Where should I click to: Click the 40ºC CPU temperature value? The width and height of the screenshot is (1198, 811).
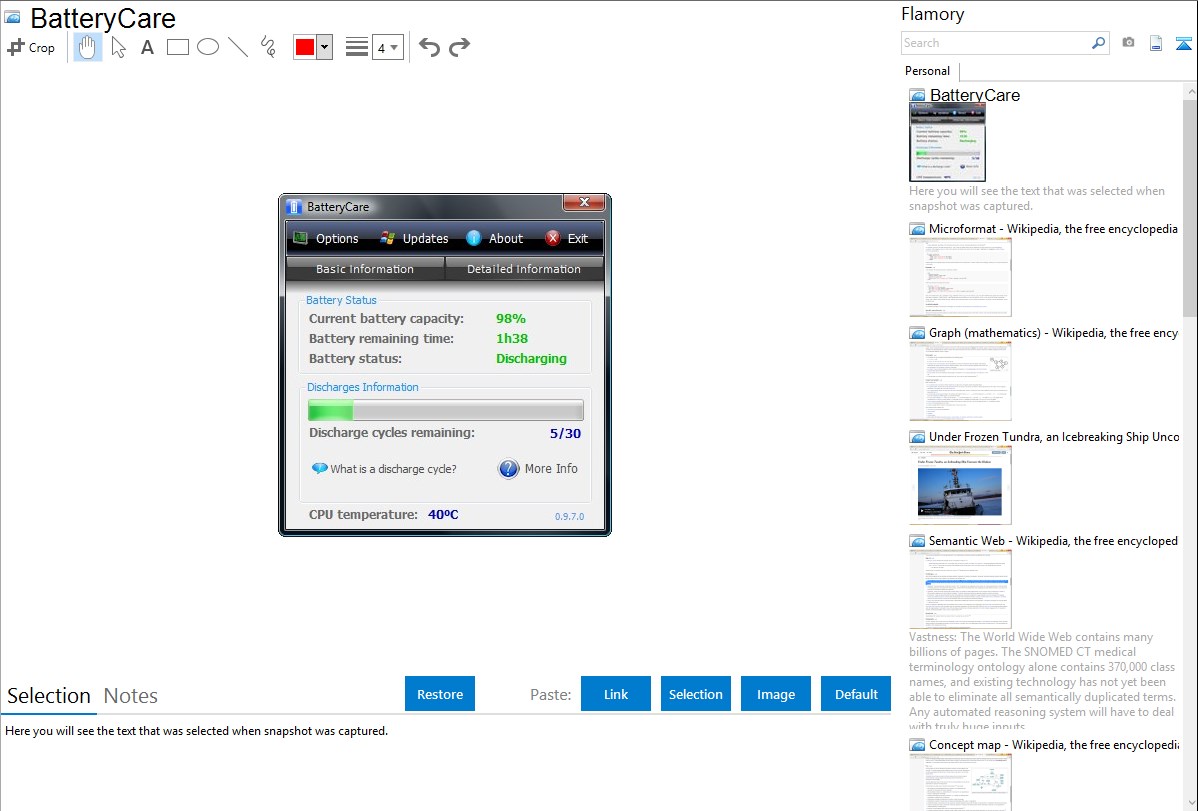443,514
